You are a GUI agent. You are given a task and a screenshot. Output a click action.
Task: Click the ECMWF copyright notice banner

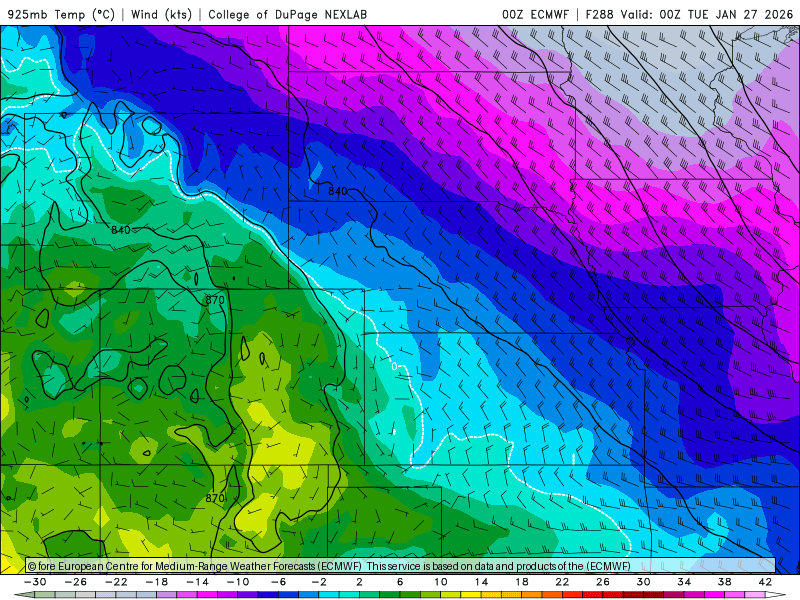coord(401,566)
